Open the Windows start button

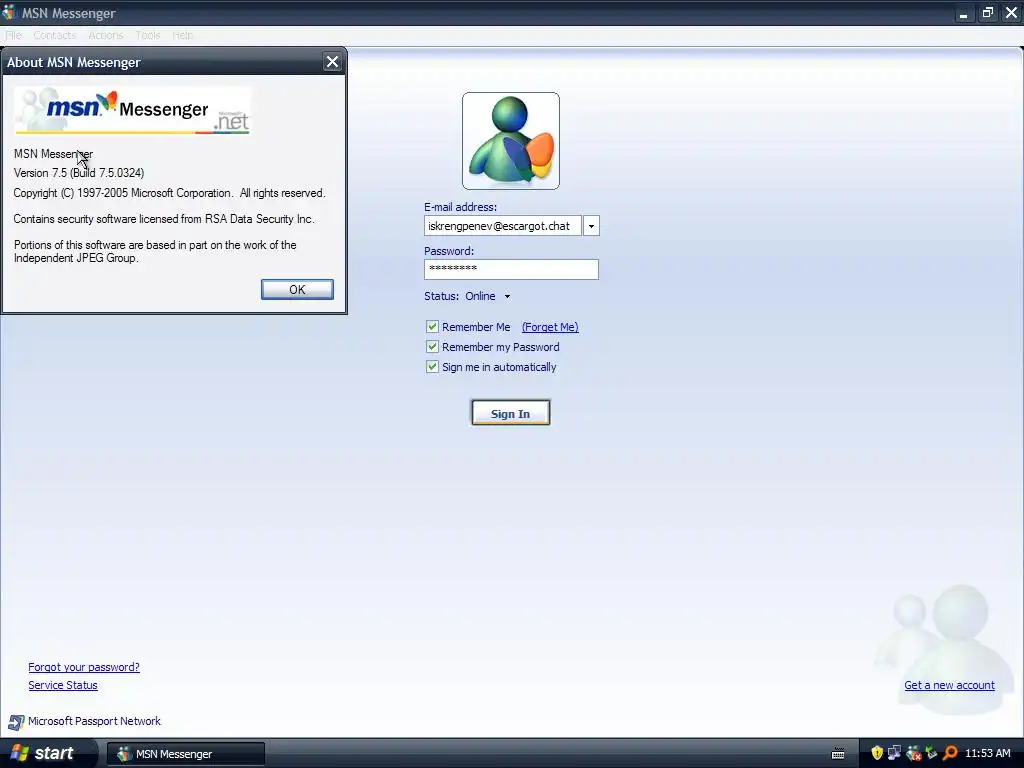pos(46,754)
